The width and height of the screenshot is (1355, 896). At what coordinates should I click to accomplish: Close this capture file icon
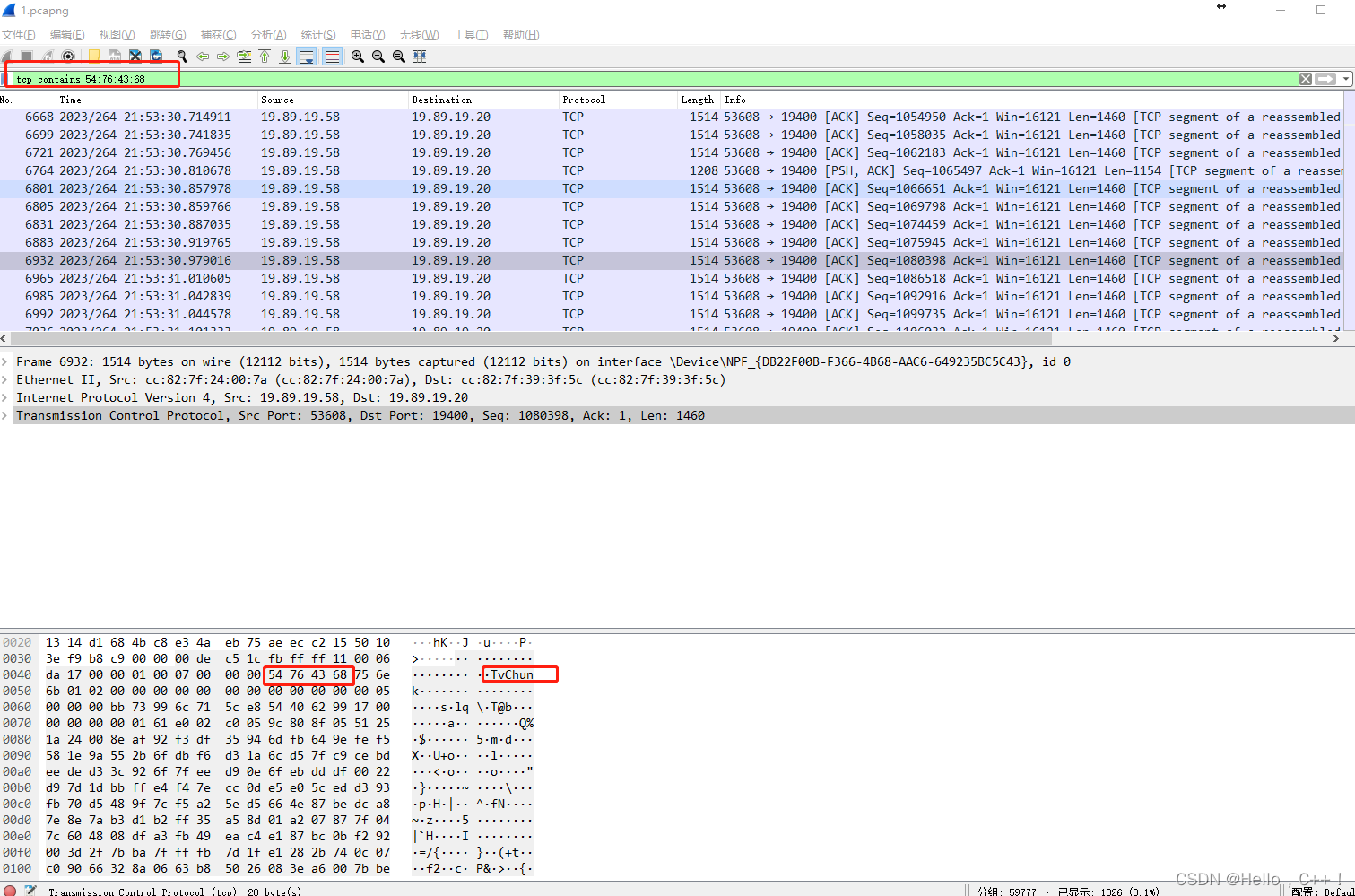point(135,57)
